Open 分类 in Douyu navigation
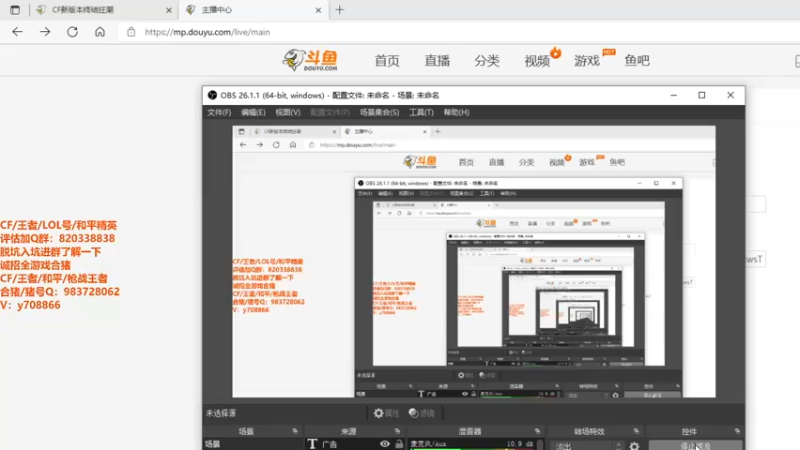Viewport: 800px width, 450px height. coord(487,61)
